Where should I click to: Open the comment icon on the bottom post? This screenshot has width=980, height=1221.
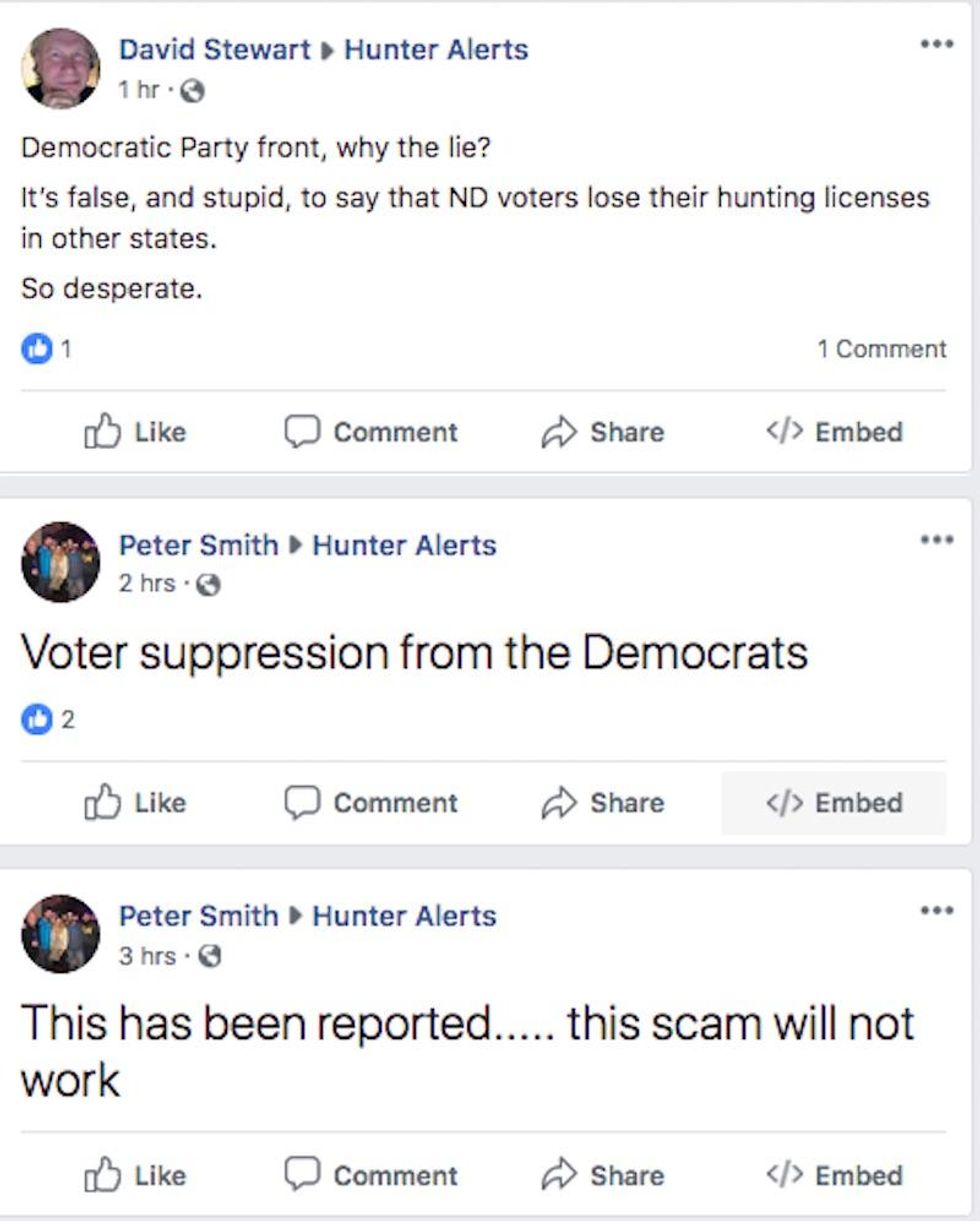(x=300, y=1174)
